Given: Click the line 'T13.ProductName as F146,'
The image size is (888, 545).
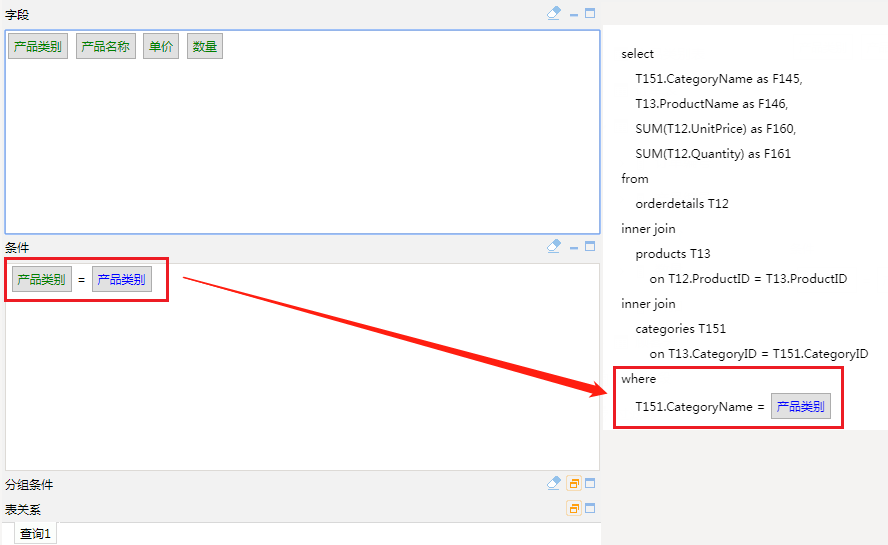Looking at the screenshot, I should tap(711, 104).
